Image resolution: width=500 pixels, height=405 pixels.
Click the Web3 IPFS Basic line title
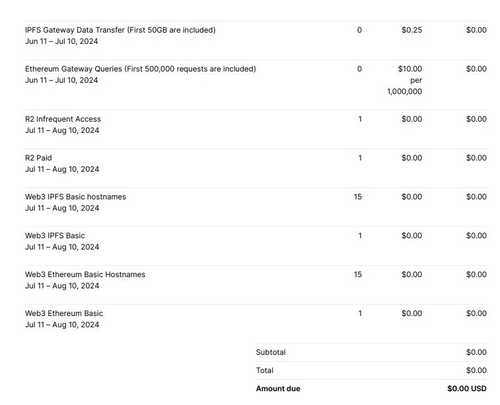click(55, 236)
